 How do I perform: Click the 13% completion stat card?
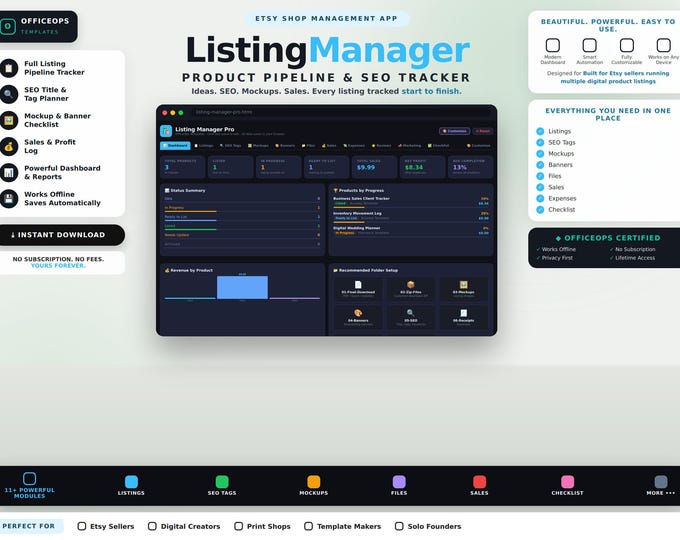coord(471,167)
